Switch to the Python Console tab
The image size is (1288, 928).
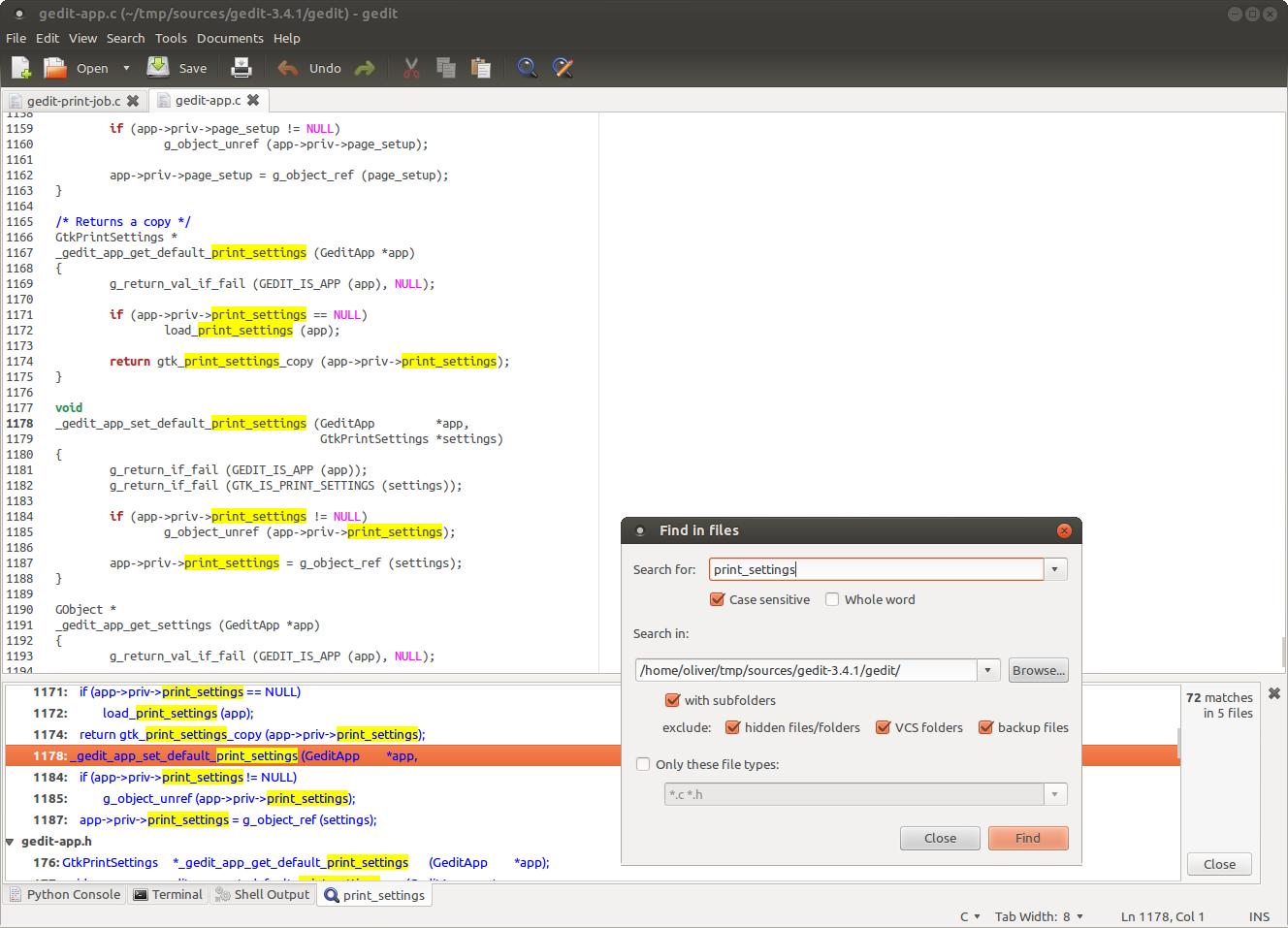(x=65, y=894)
